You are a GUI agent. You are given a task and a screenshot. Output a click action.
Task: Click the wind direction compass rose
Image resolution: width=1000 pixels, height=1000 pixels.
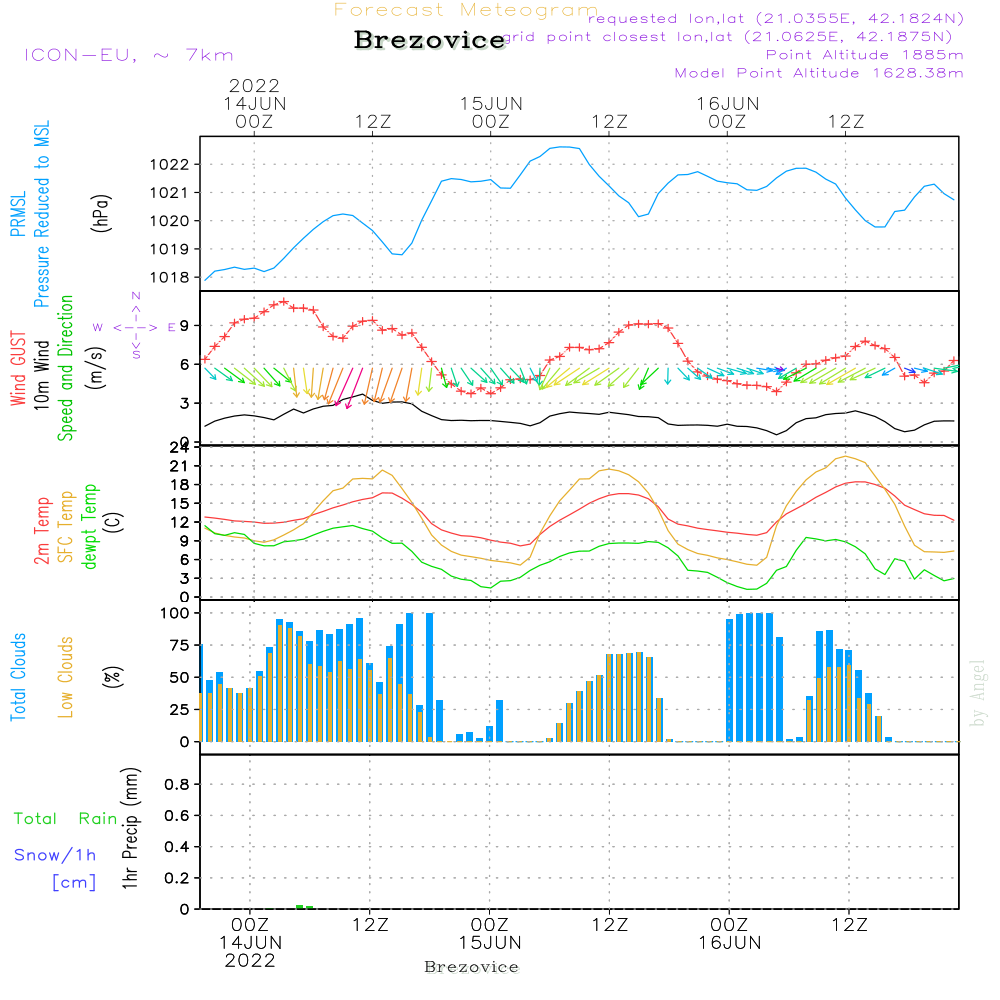tap(136, 327)
